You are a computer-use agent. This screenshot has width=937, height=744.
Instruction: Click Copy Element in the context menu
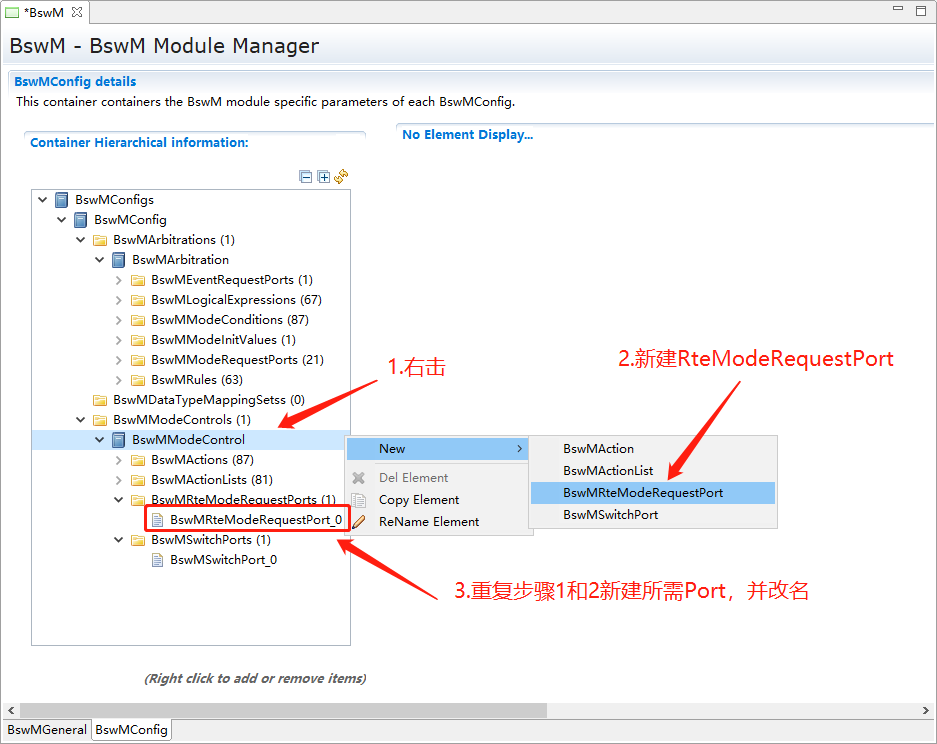419,500
